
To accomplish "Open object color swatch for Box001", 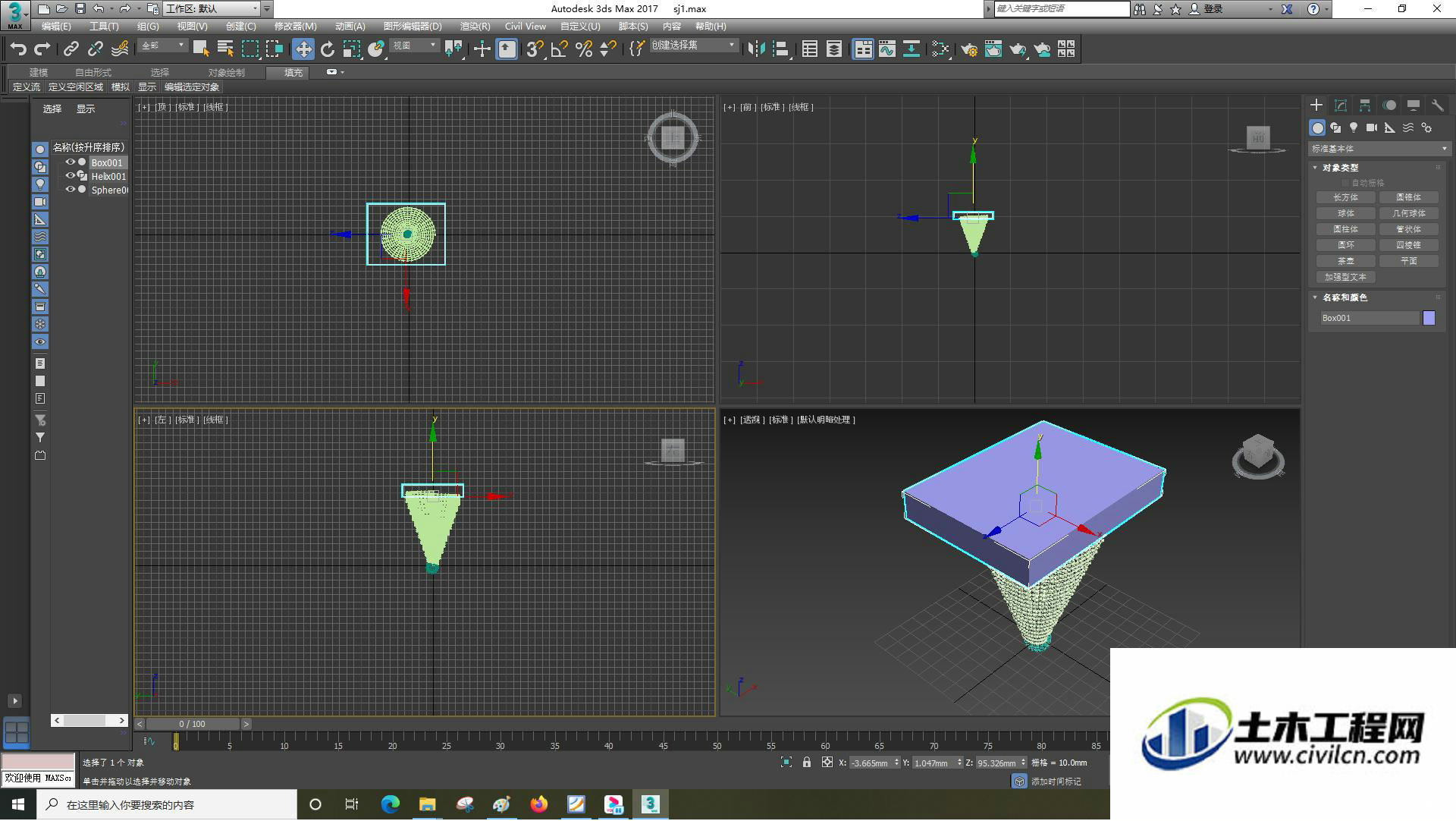I will [1429, 318].
